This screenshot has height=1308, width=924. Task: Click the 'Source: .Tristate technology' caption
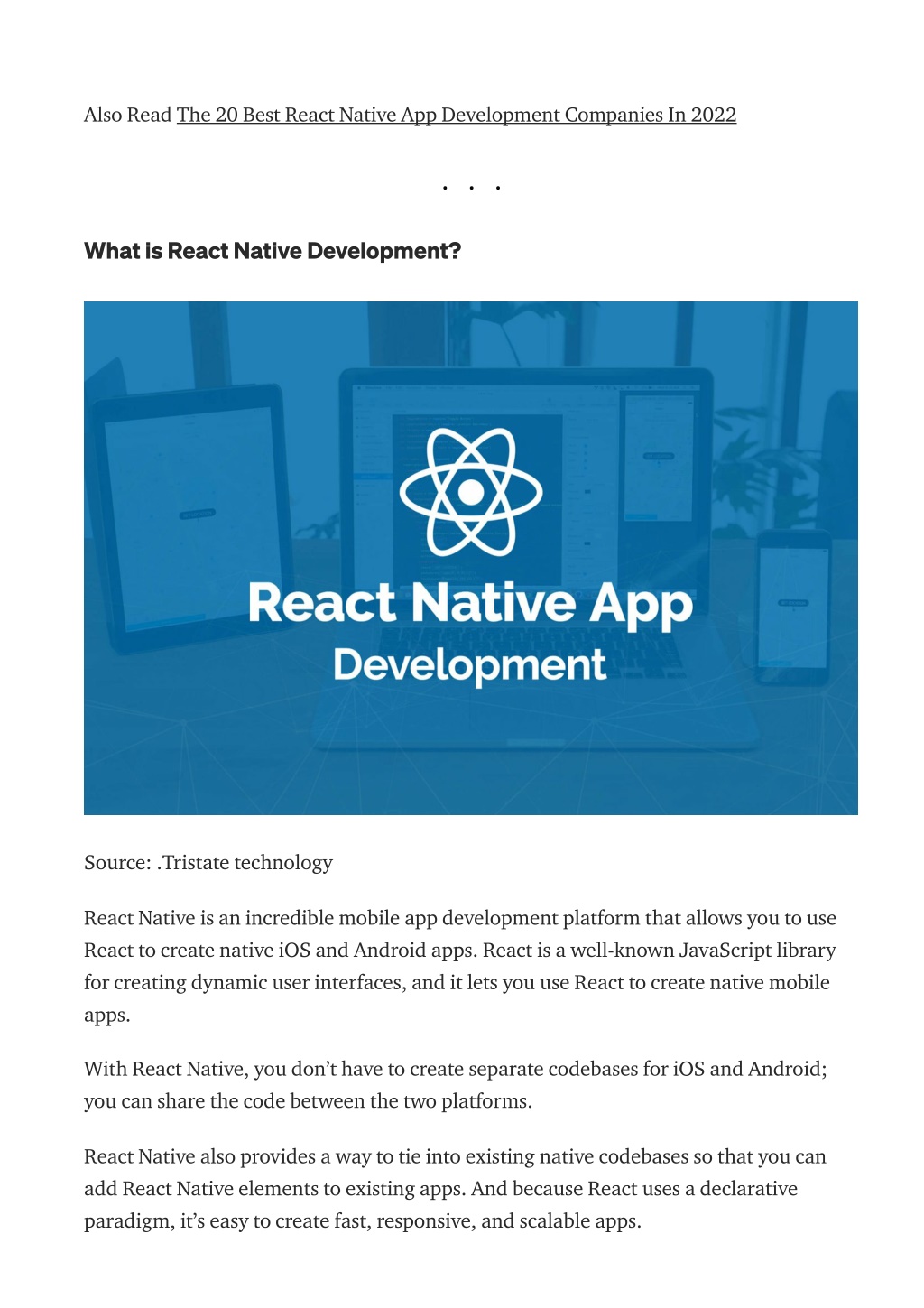pos(208,863)
